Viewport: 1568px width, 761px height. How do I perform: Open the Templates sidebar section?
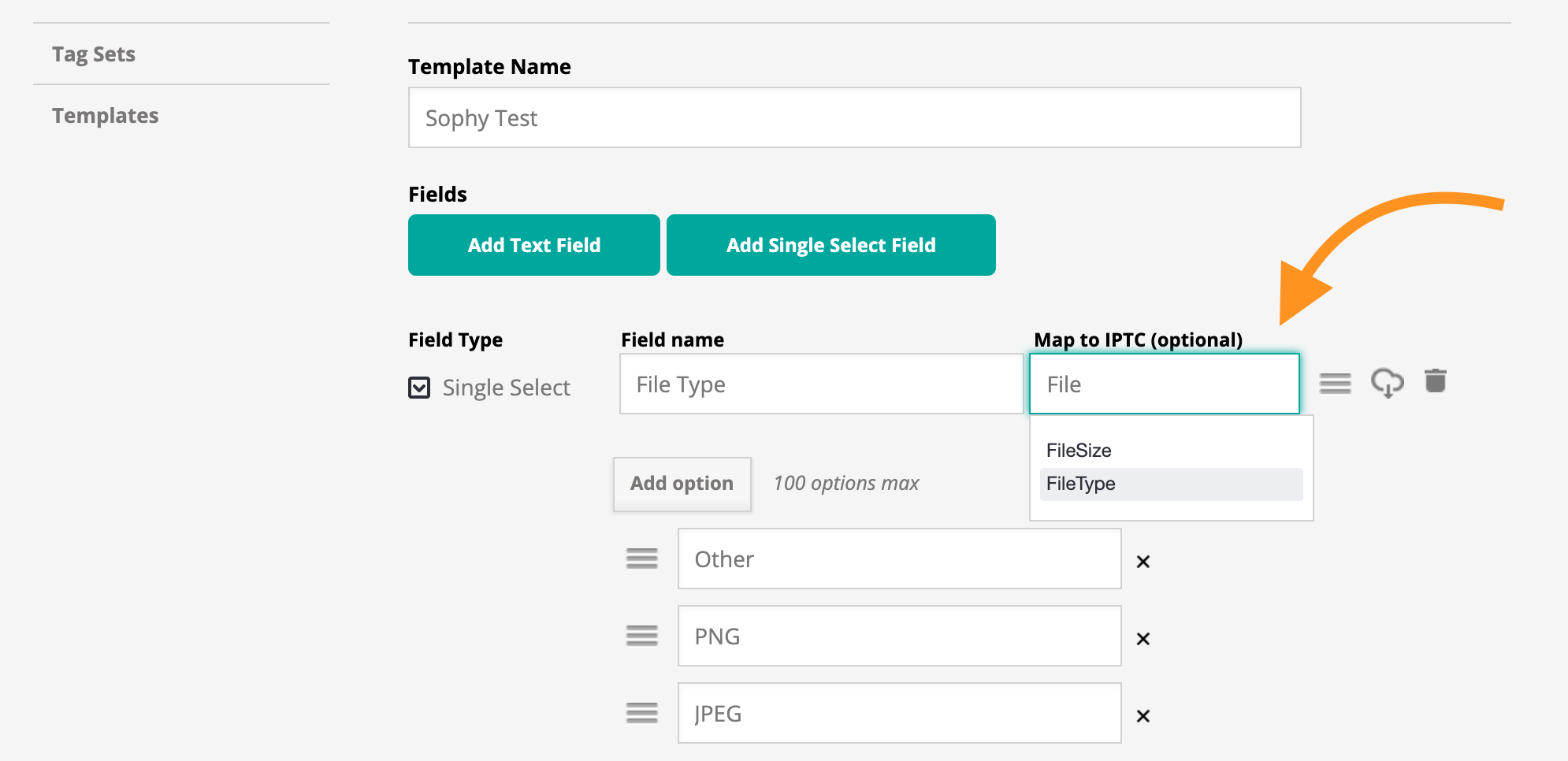click(106, 116)
